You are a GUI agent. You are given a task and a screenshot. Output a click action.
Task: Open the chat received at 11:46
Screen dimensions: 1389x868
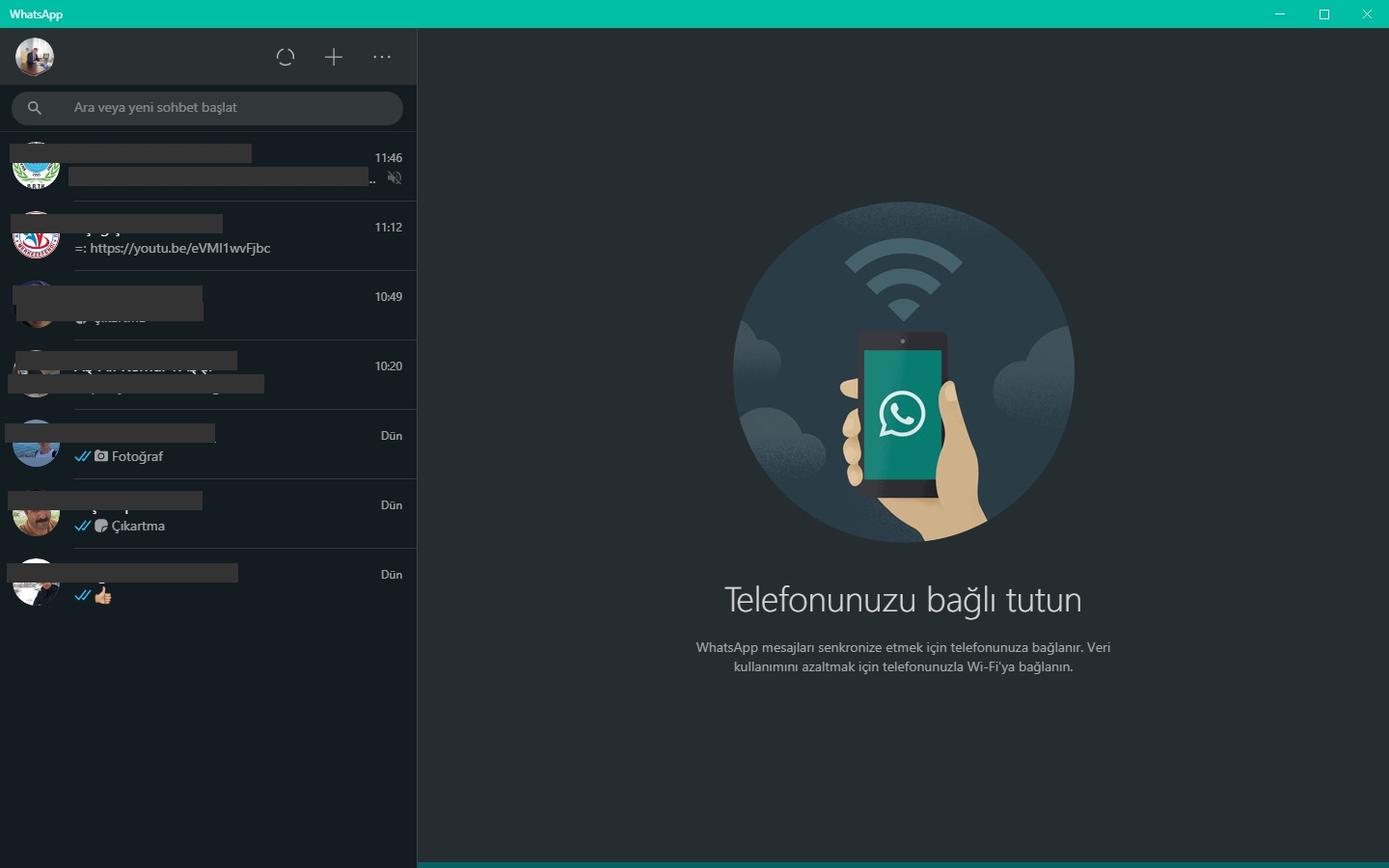208,167
